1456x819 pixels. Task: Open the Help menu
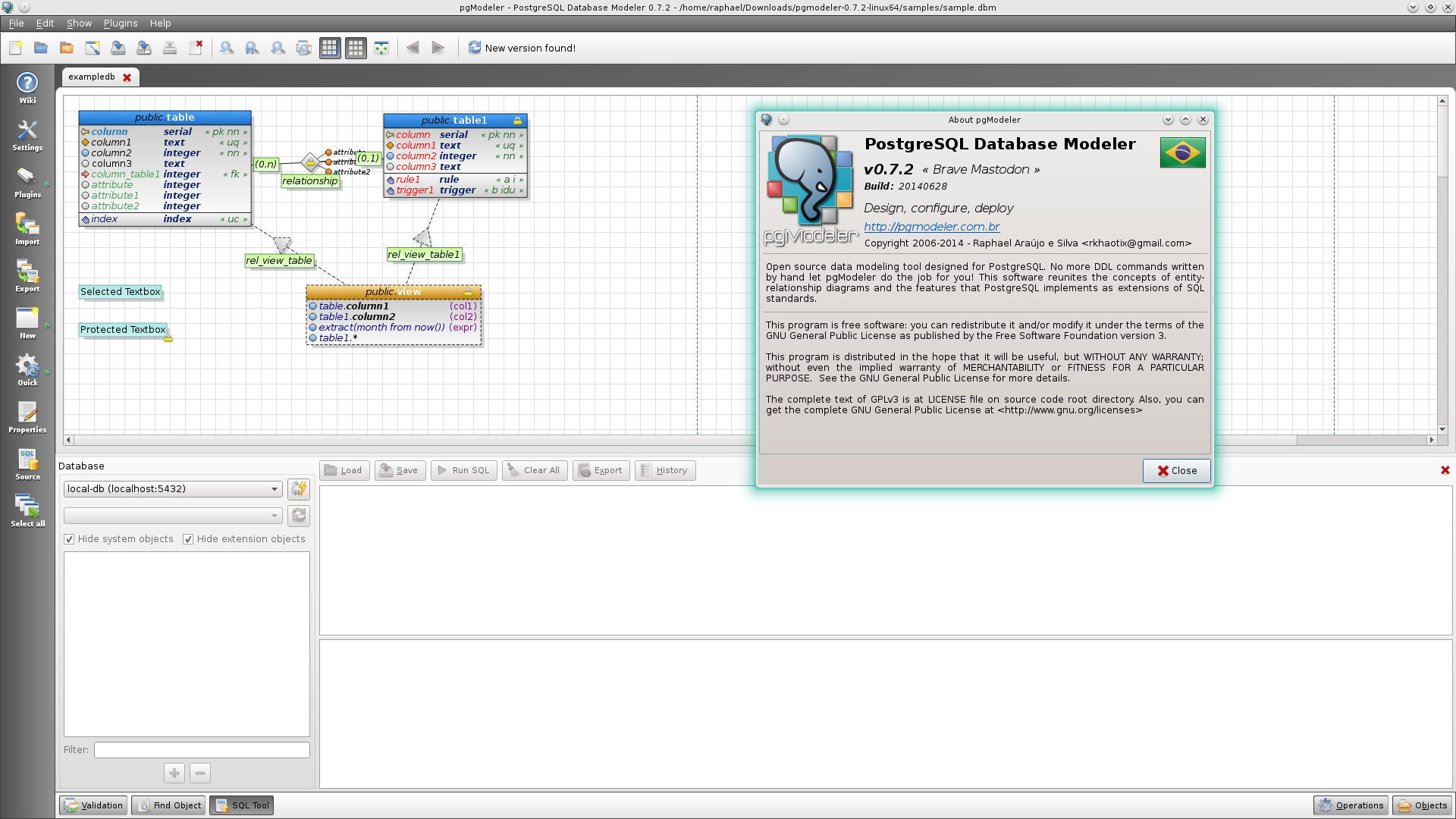160,24
